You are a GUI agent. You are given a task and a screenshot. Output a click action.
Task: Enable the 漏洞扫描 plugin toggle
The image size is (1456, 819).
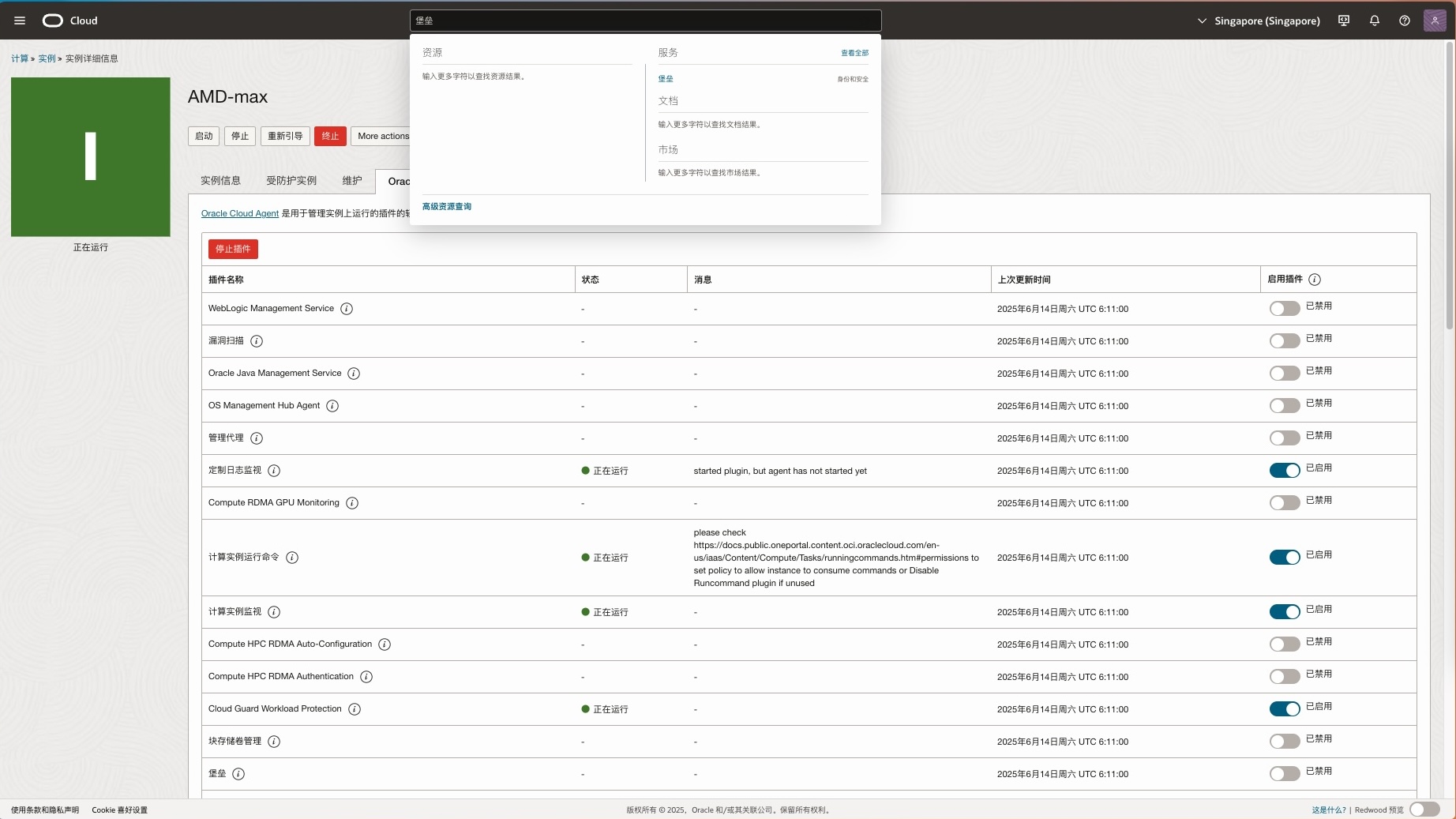tap(1285, 341)
